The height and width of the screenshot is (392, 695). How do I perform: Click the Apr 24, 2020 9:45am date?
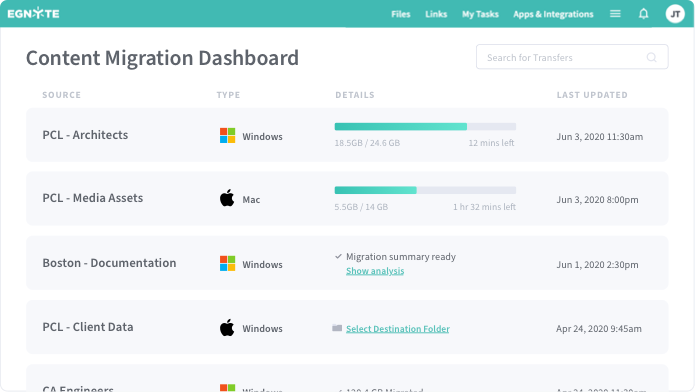coord(599,329)
